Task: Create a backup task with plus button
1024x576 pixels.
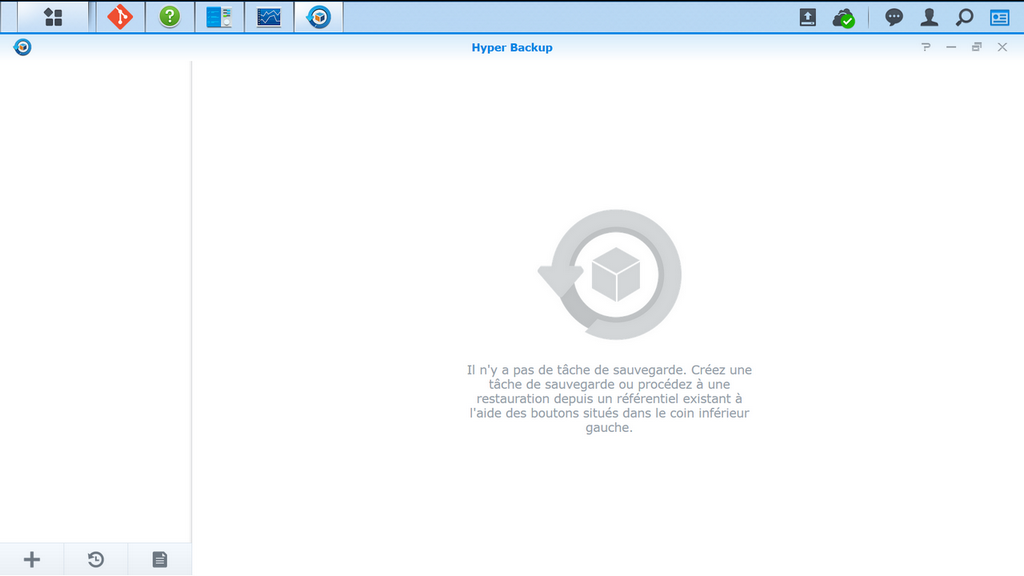Action: coord(31,560)
